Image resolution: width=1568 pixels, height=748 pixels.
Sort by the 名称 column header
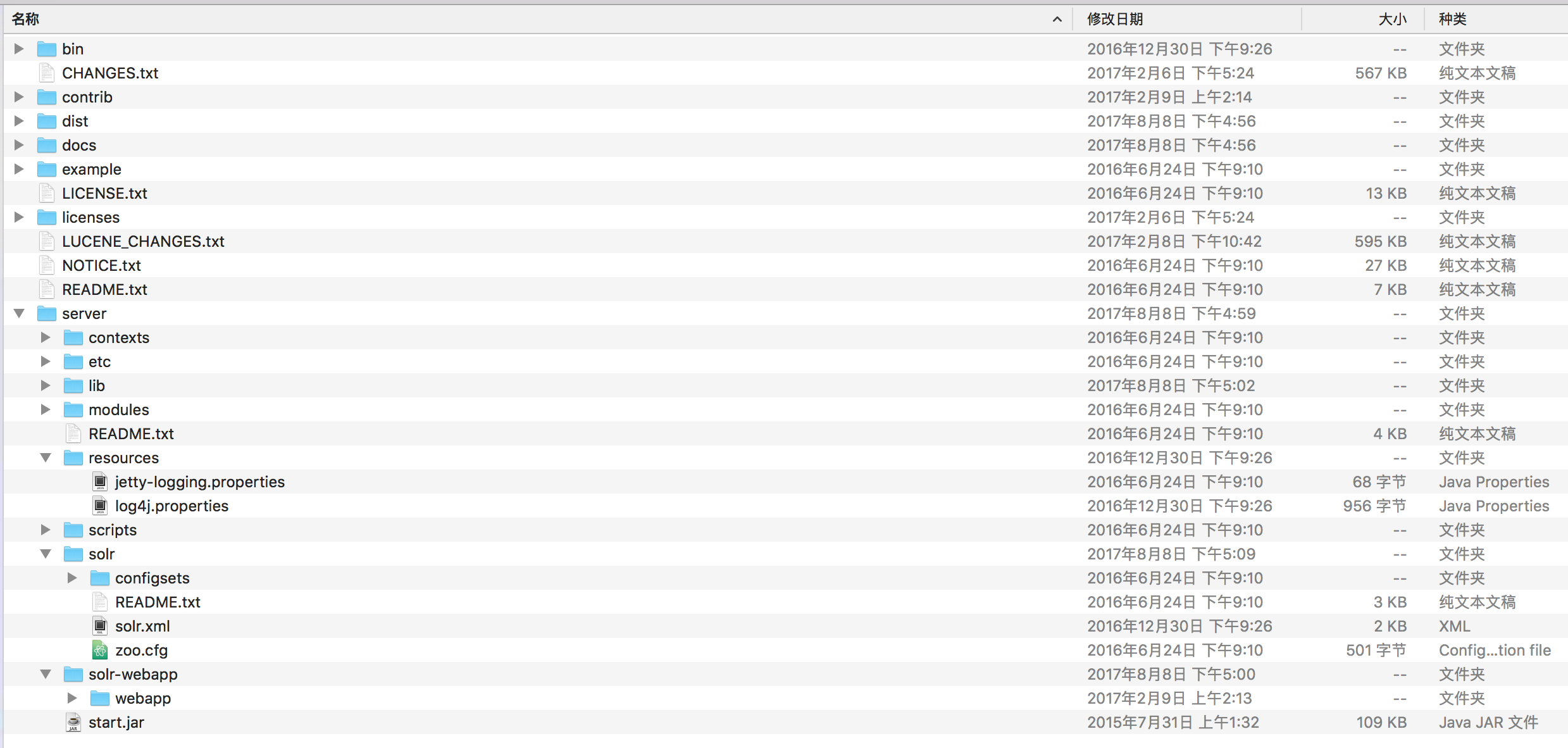point(26,19)
